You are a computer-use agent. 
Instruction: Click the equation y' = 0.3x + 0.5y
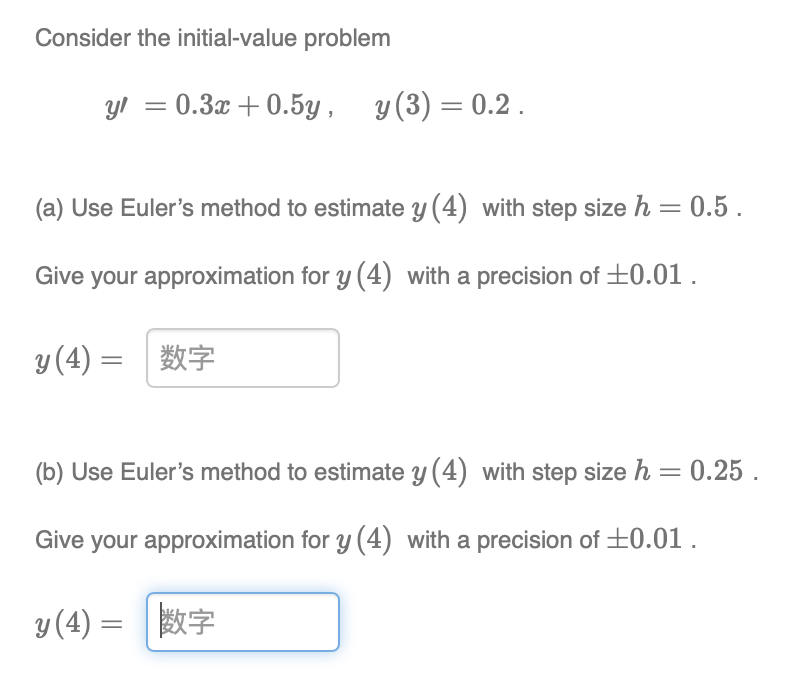click(x=216, y=104)
